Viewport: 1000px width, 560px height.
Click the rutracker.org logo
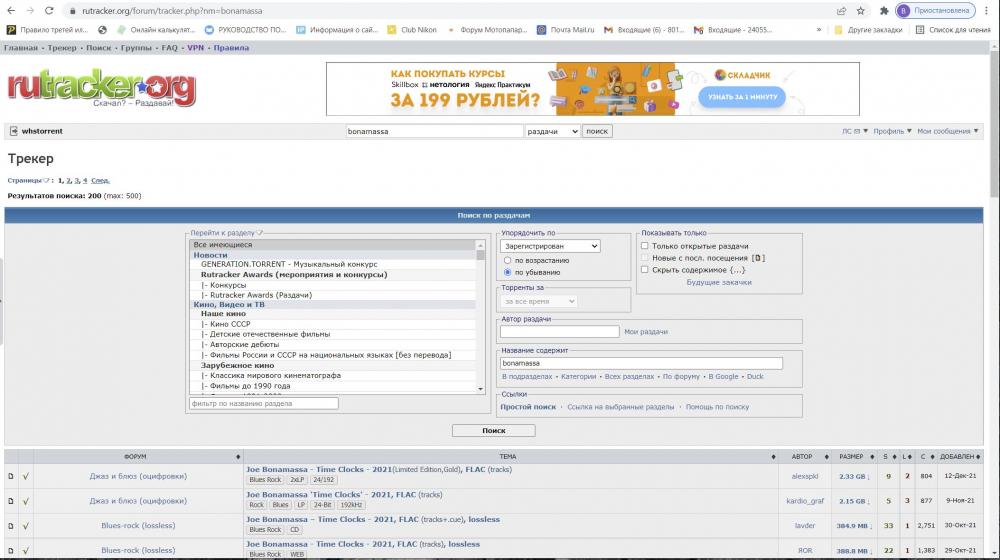click(x=101, y=88)
